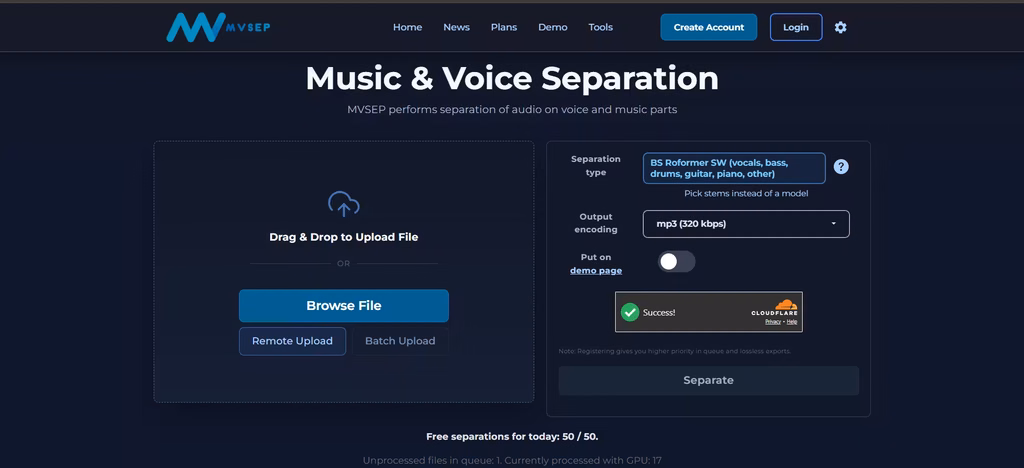Follow the demo page link
Viewport: 1024px width, 468px height.
click(x=596, y=270)
